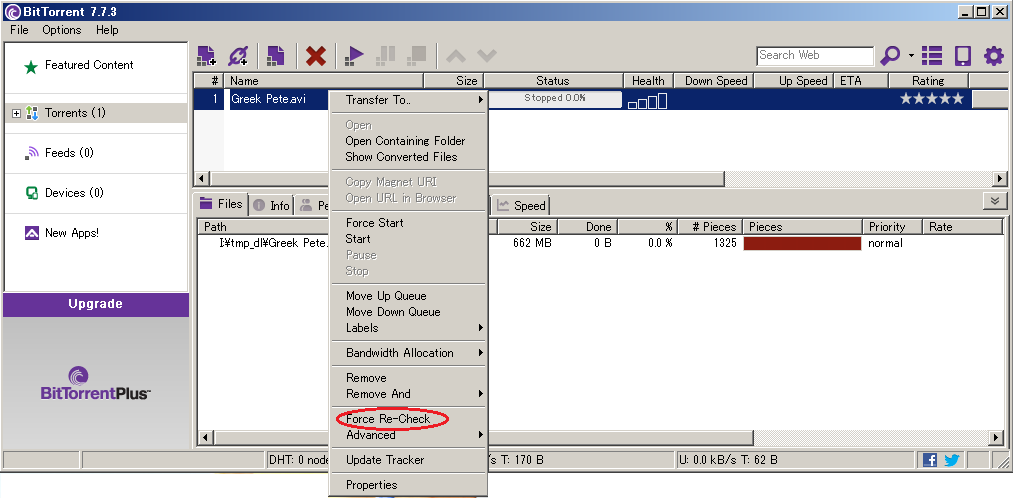Click the Add Torrent toolbar icon

[207, 56]
